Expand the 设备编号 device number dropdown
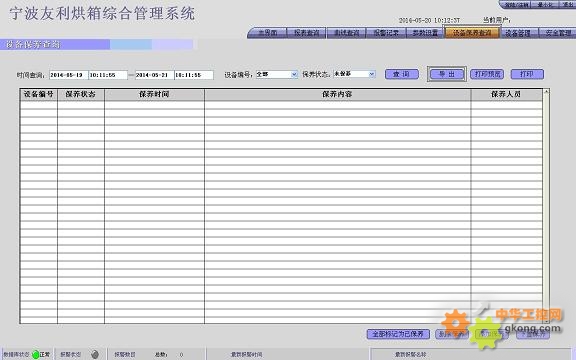The height and width of the screenshot is (360, 576). tap(294, 75)
